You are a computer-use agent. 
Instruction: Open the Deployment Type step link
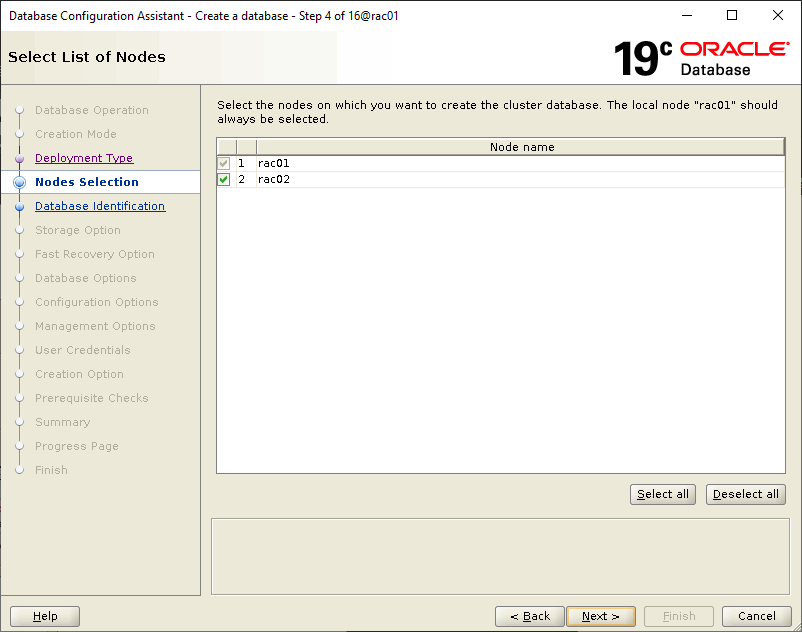click(84, 158)
